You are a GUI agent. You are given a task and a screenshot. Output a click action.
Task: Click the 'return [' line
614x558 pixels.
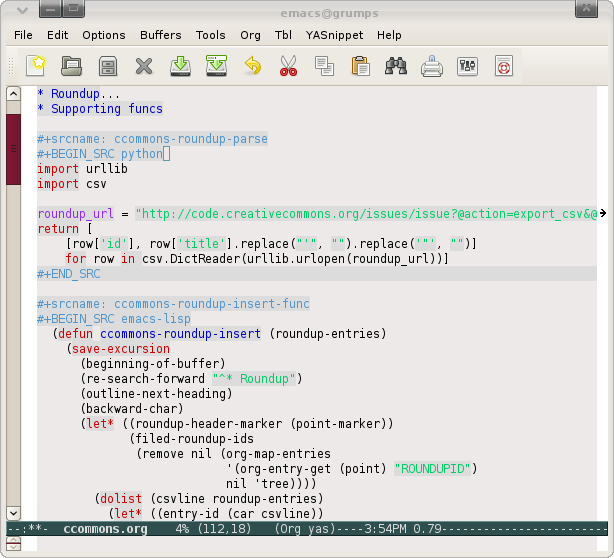(65, 229)
